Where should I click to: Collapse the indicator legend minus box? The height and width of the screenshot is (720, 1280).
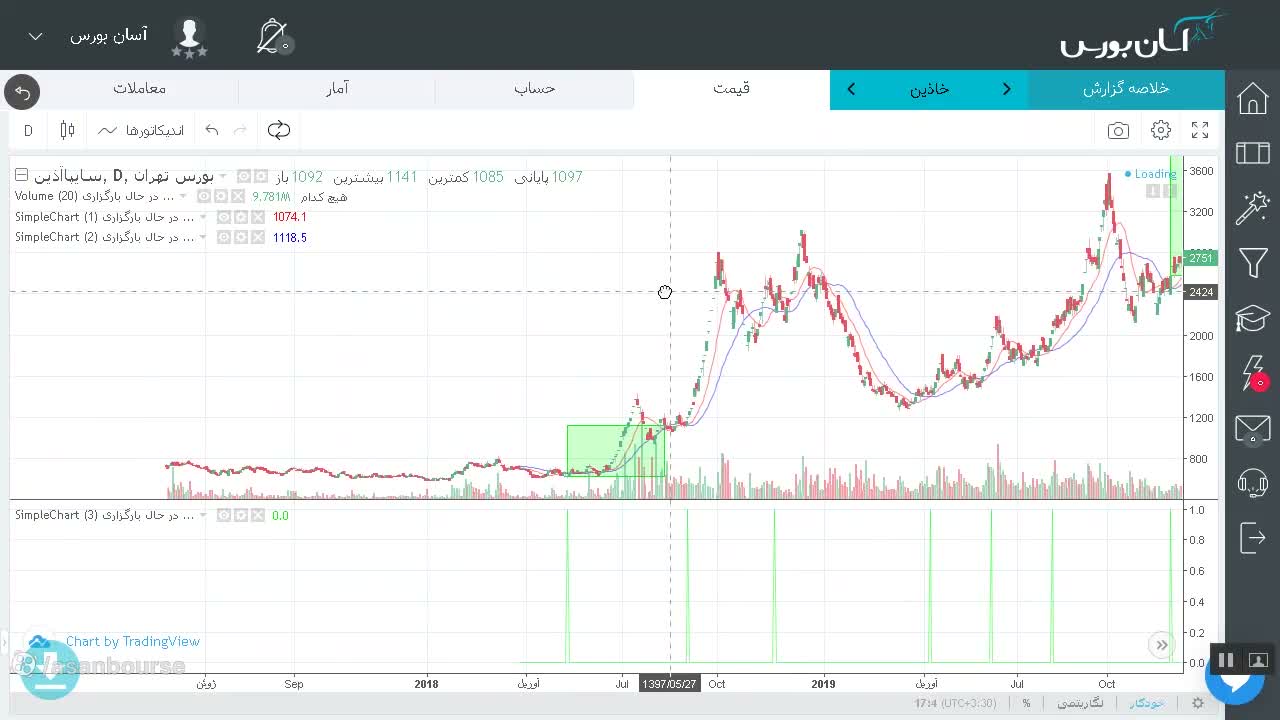tap(21, 176)
